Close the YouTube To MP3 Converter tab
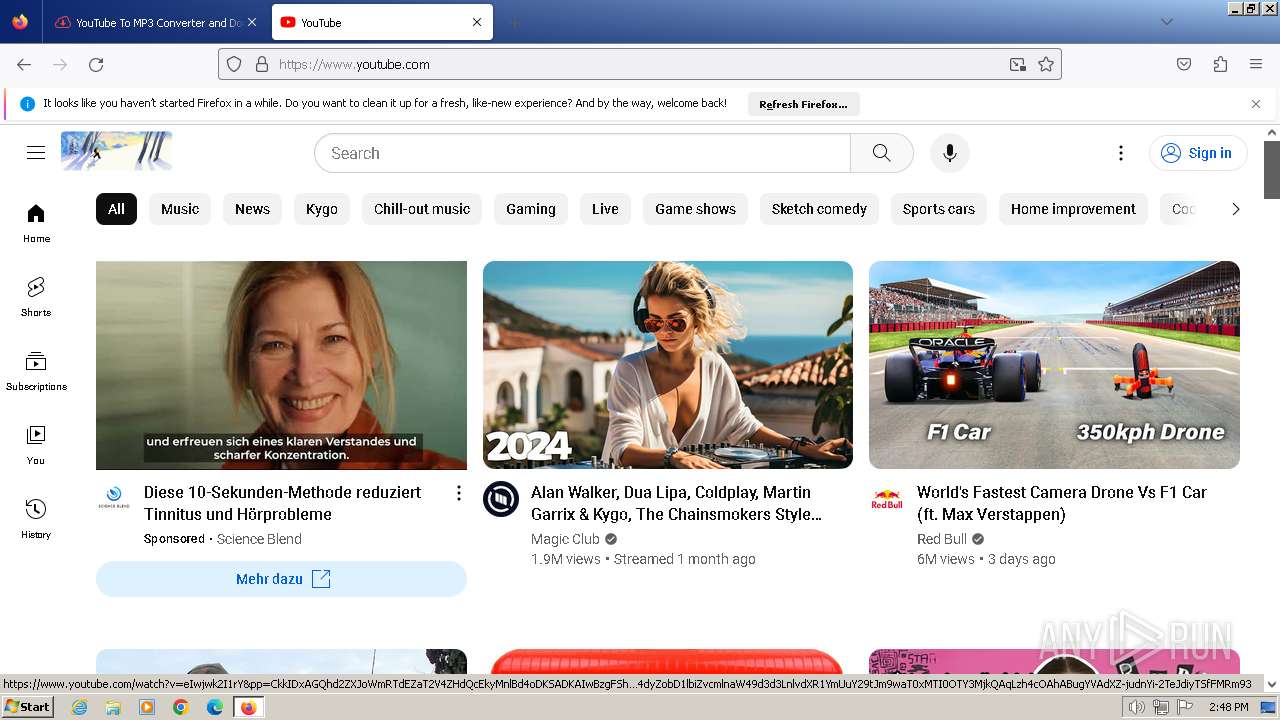Image resolution: width=1280 pixels, height=720 pixels. coord(252,22)
